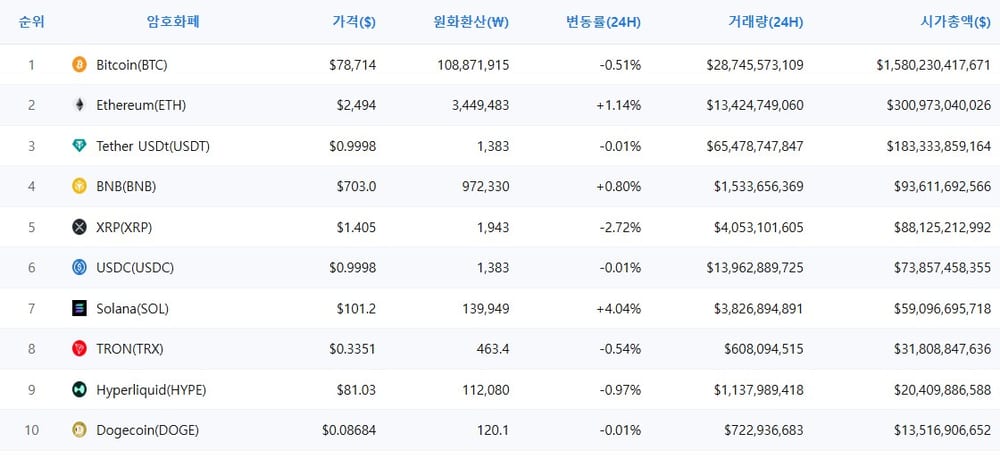Image resolution: width=1000 pixels, height=459 pixels.
Task: Select Solana won value 139,949
Action: (486, 309)
